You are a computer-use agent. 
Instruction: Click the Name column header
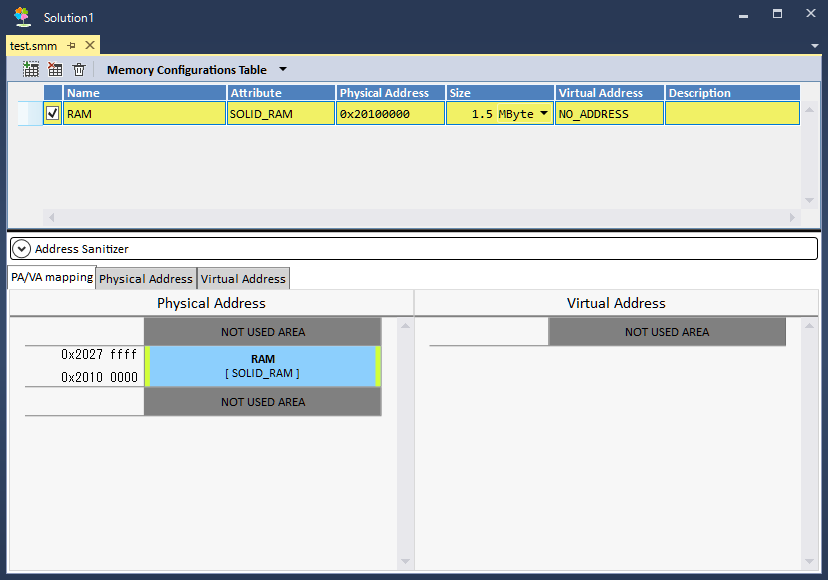[x=145, y=93]
